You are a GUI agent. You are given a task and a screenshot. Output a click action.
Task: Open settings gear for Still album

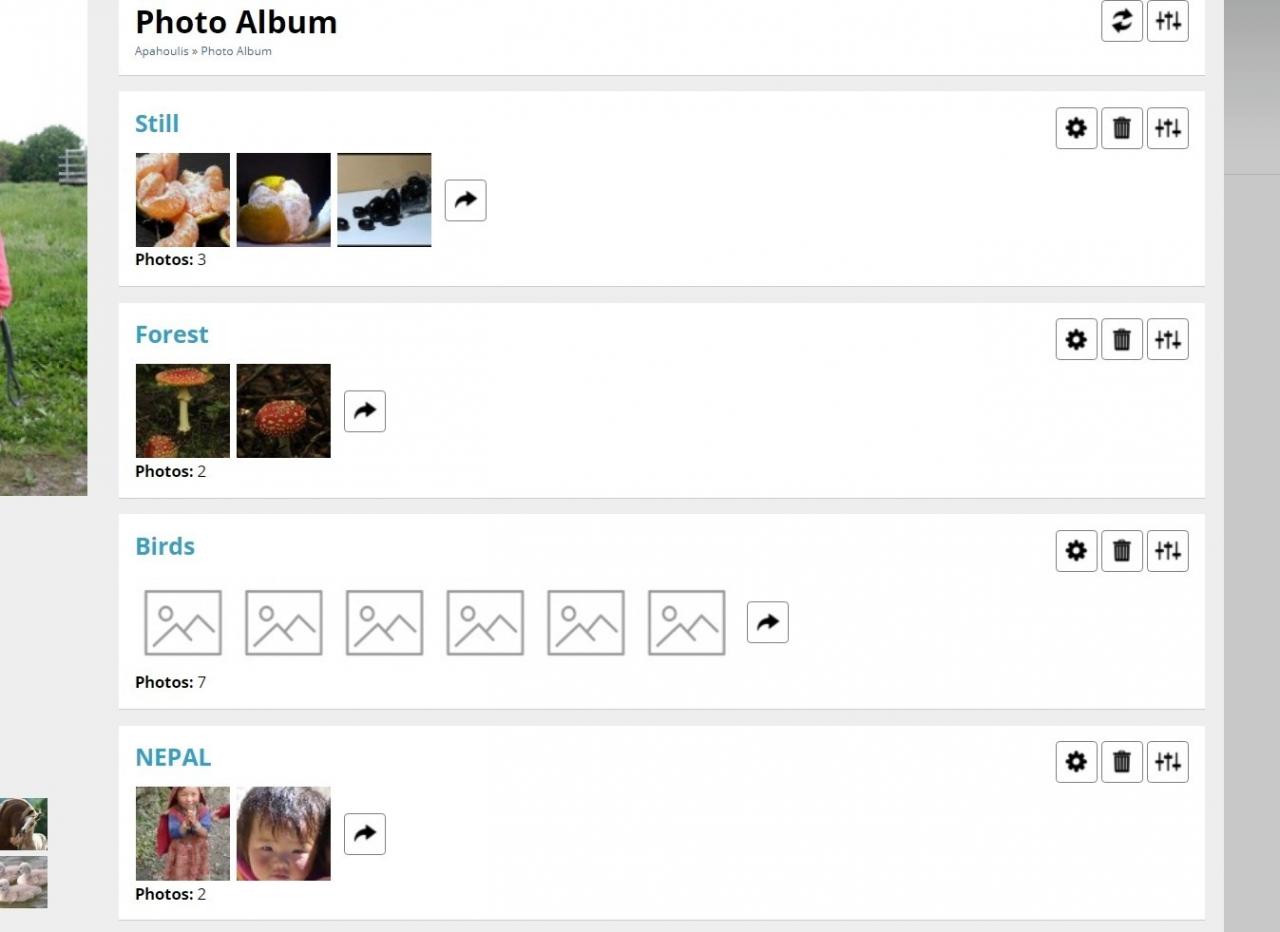[1076, 128]
